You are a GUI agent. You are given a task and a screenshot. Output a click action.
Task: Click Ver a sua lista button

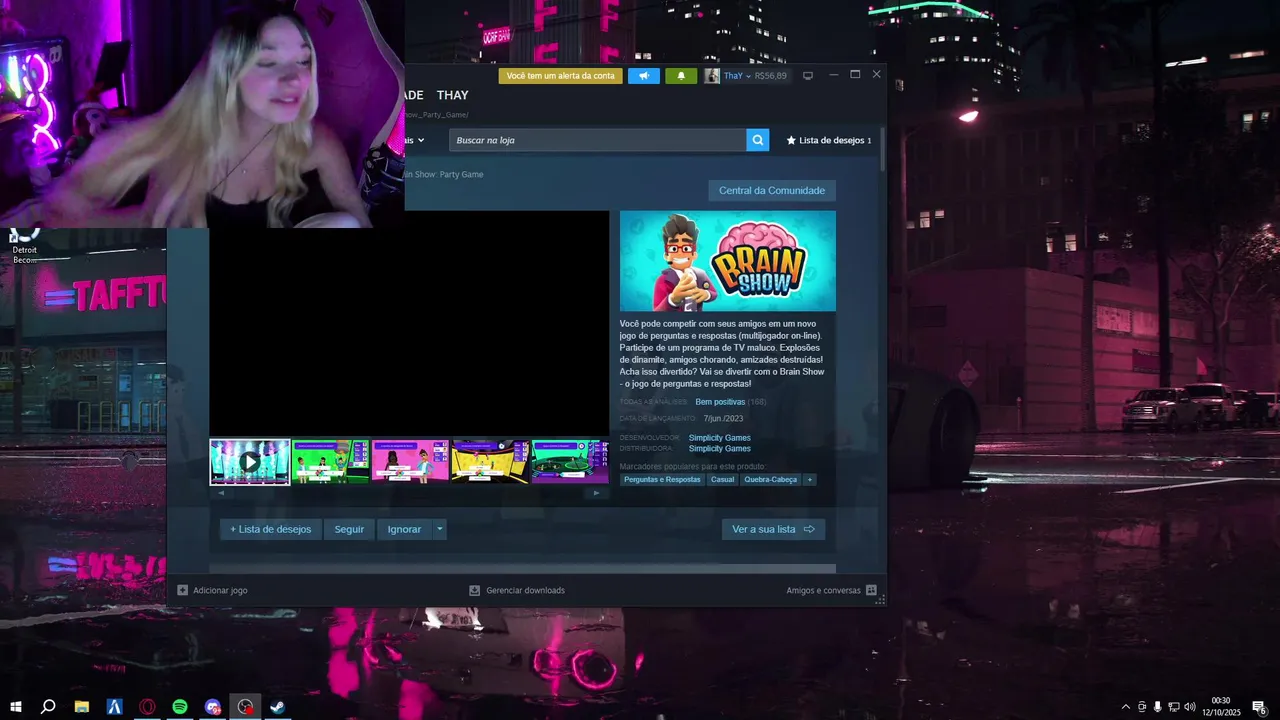[x=773, y=529]
